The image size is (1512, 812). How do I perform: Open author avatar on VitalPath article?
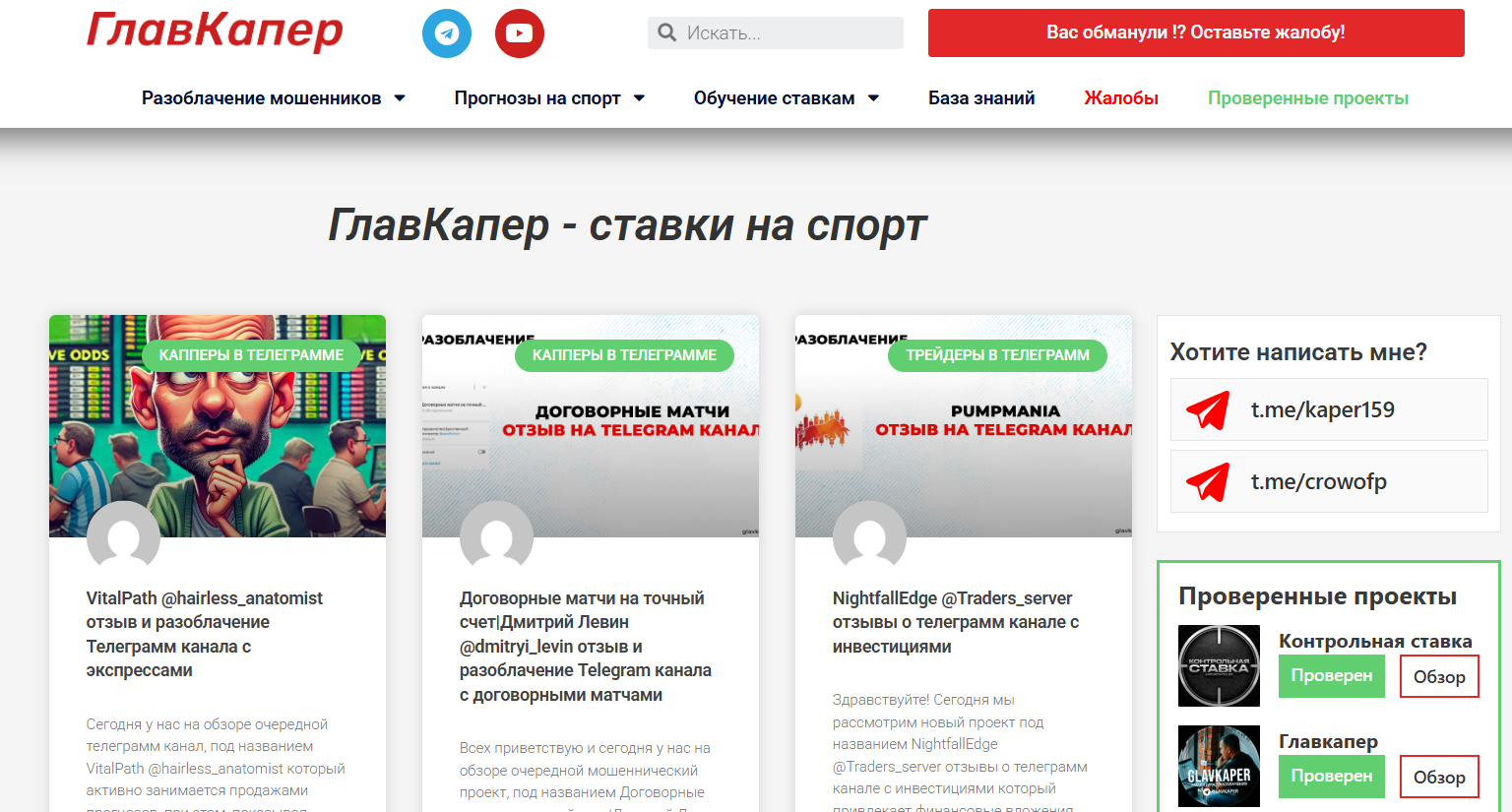point(123,538)
